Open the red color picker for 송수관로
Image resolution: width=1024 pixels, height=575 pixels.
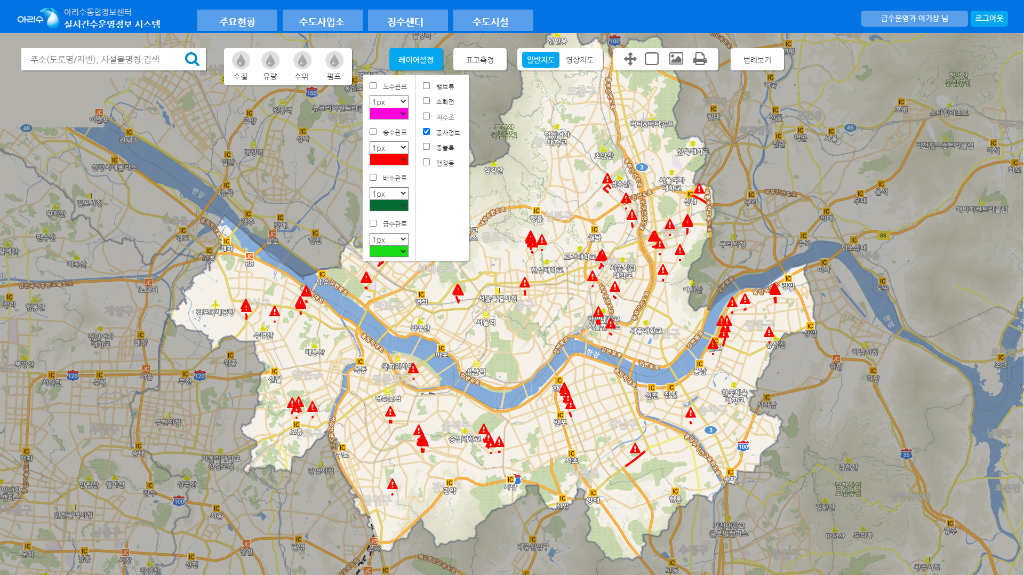(389, 159)
